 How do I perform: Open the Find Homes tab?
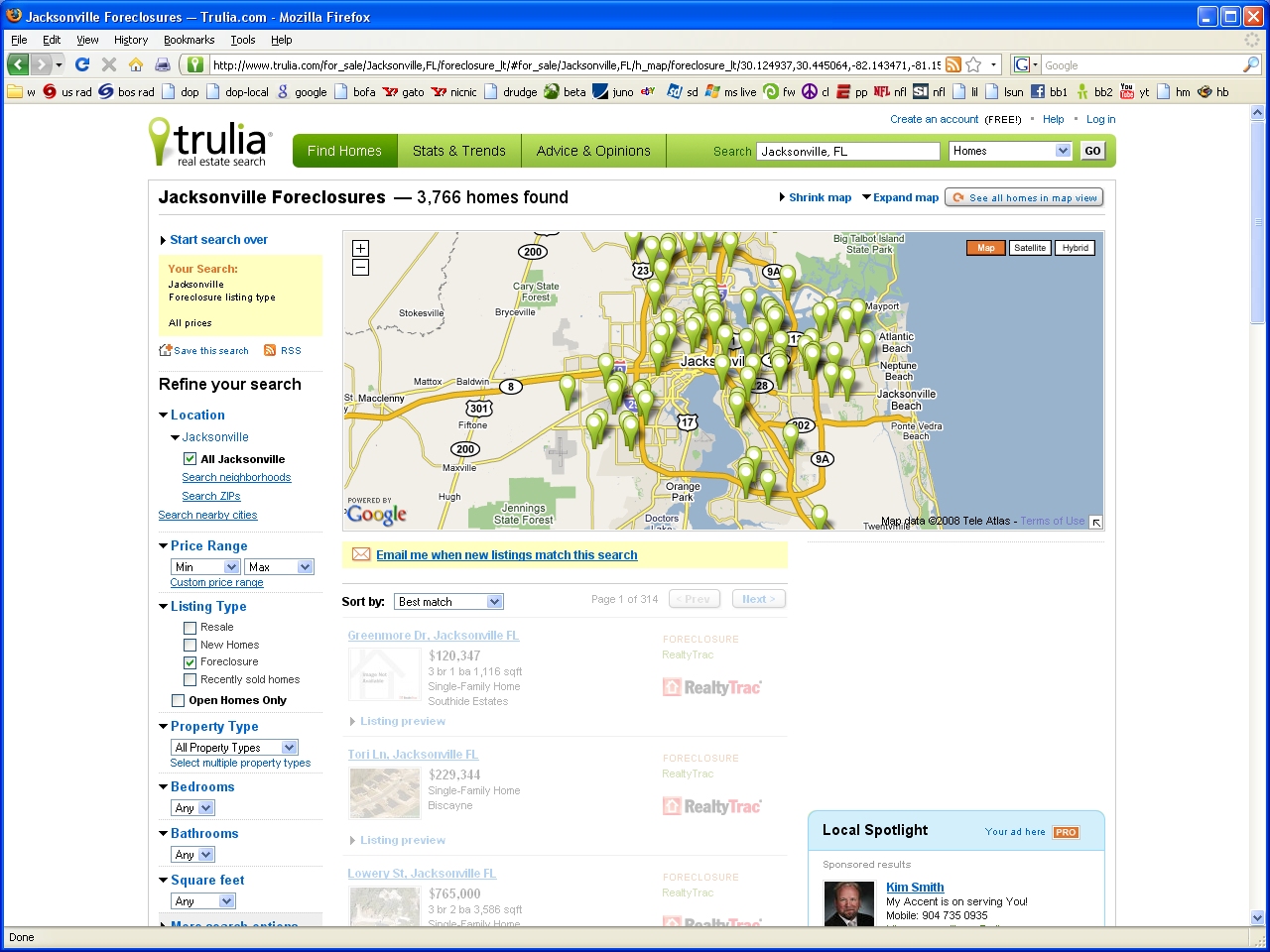[x=344, y=151]
